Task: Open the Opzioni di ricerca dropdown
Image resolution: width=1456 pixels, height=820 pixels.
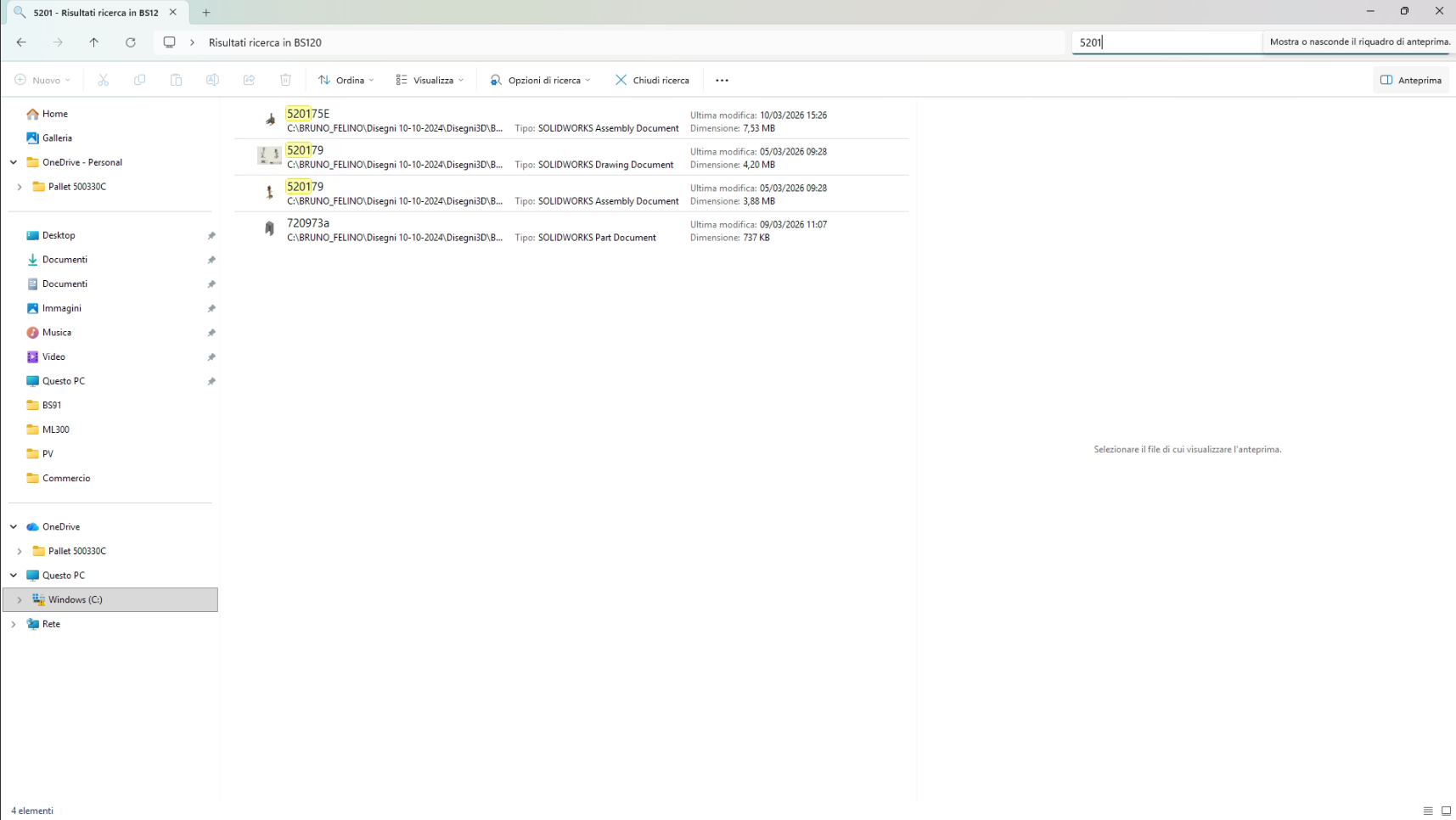Action: coord(540,81)
